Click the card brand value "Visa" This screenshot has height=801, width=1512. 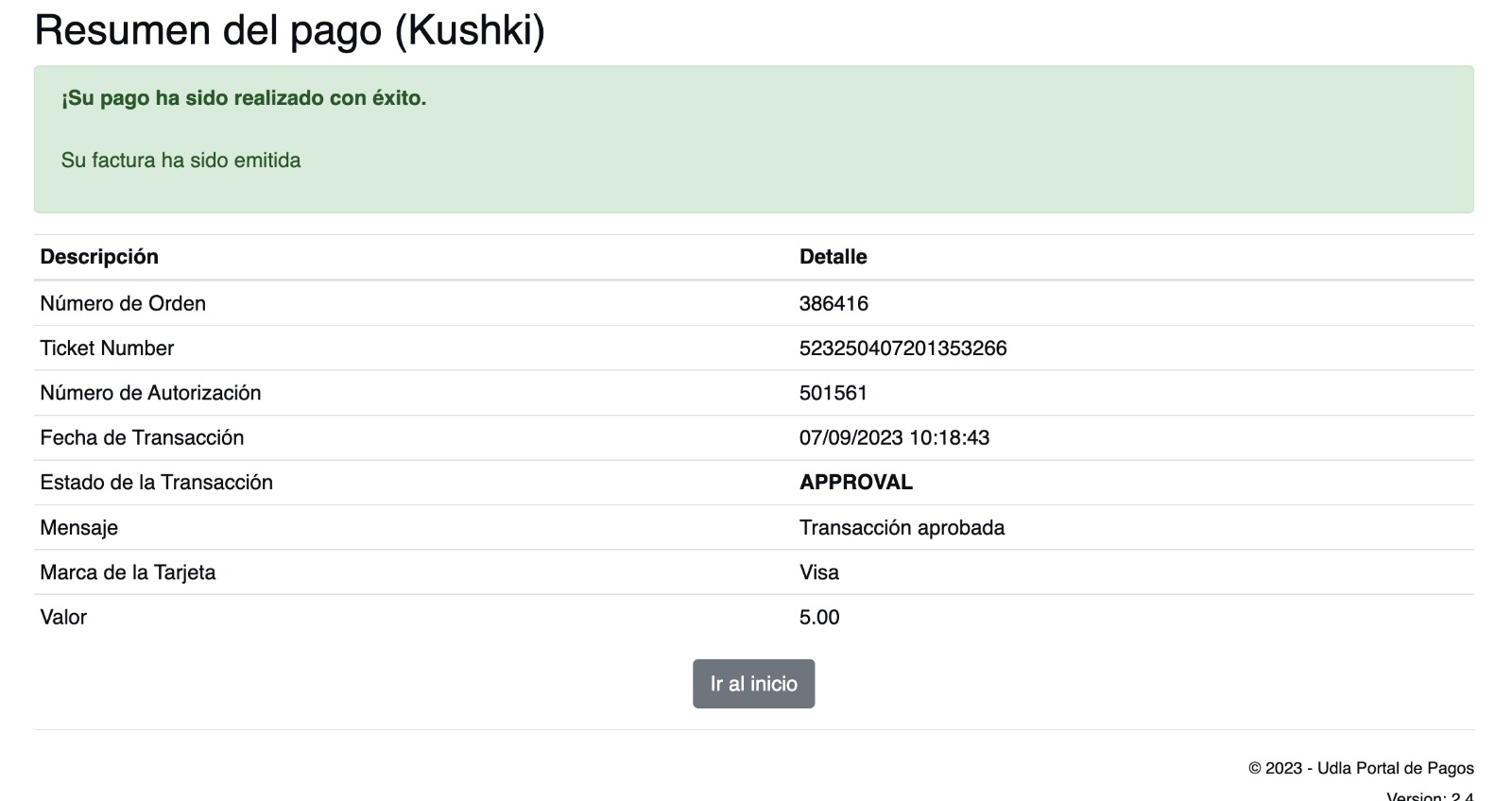tap(818, 572)
